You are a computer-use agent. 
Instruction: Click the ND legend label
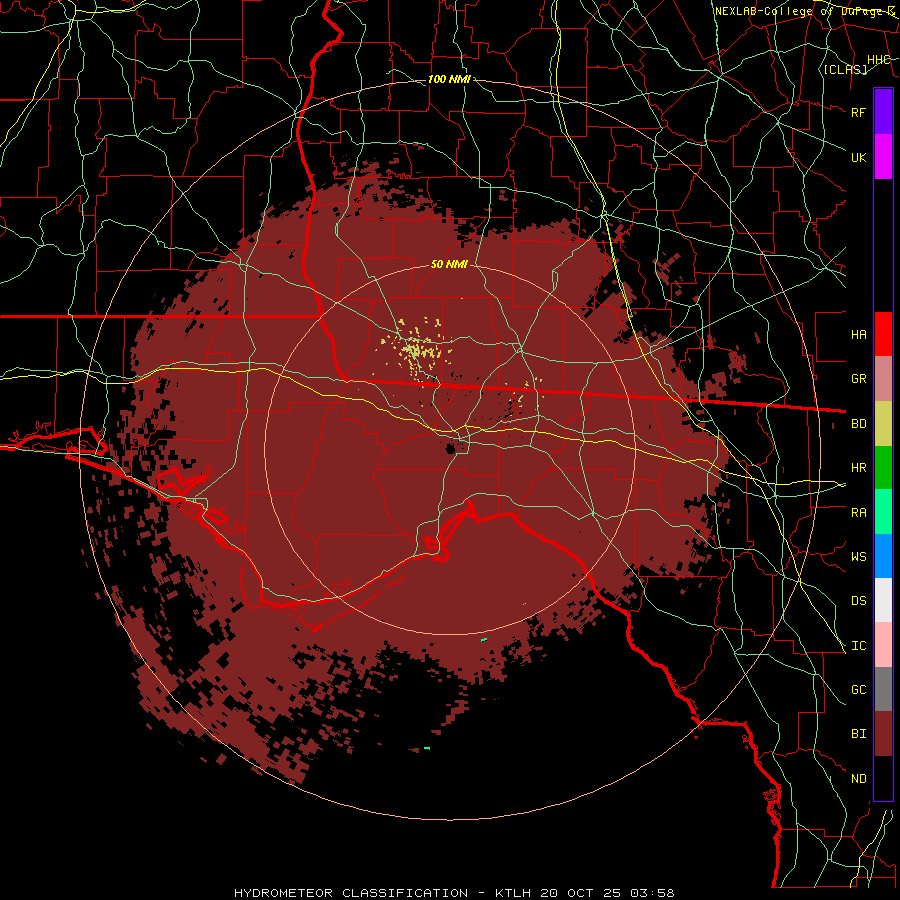tap(859, 779)
